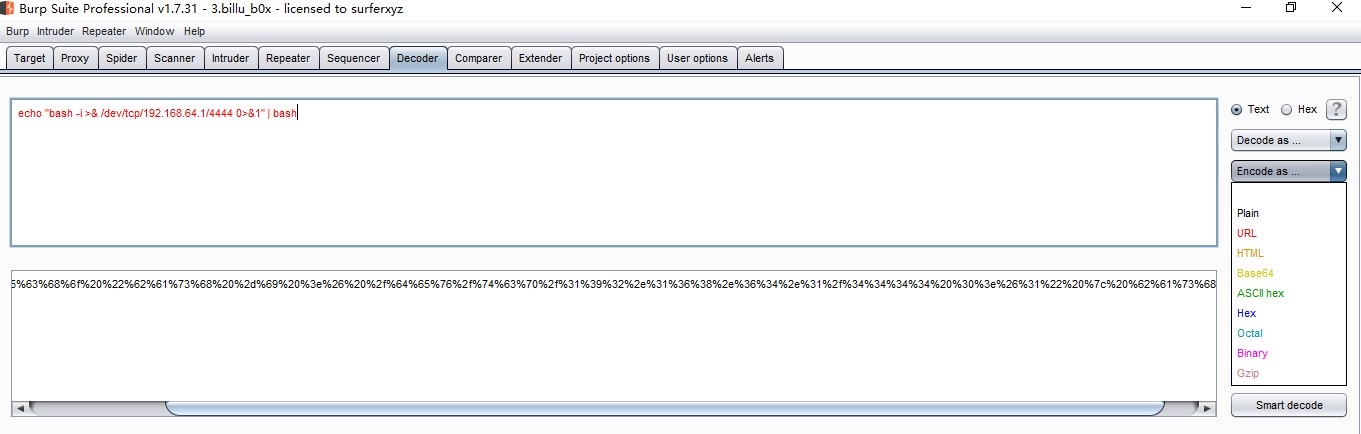Choose ASCII hex encoding option
Screen dimensions: 1361x434
pyautogui.click(x=1260, y=293)
